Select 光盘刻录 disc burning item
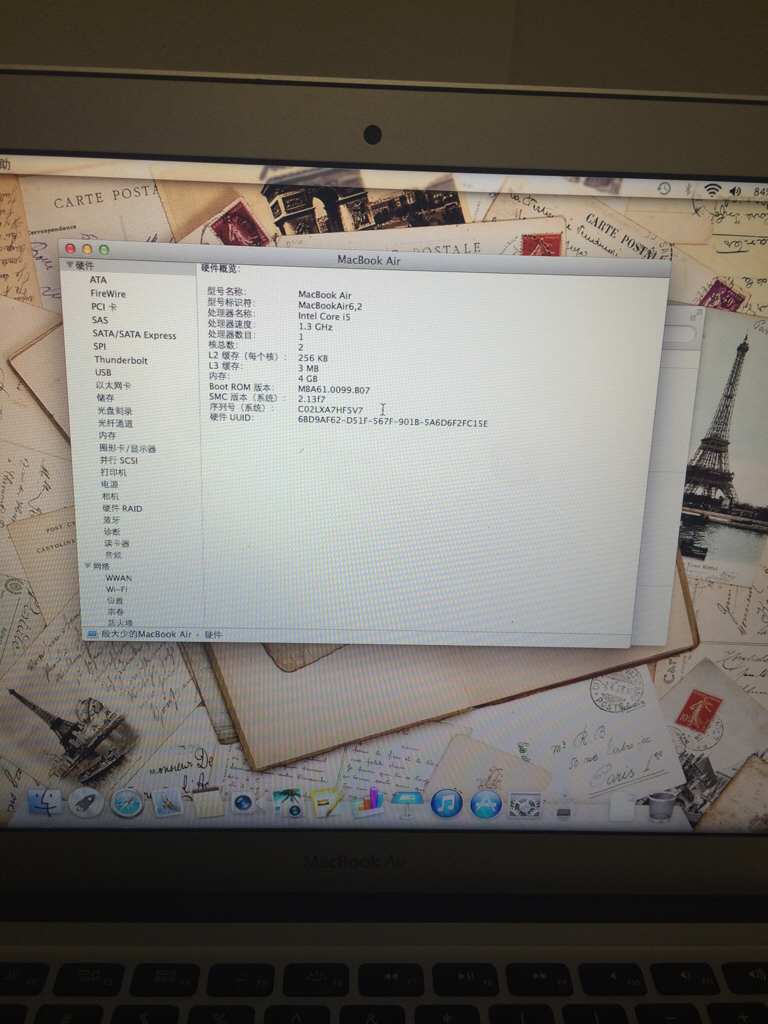Image resolution: width=768 pixels, height=1024 pixels. coord(115,411)
